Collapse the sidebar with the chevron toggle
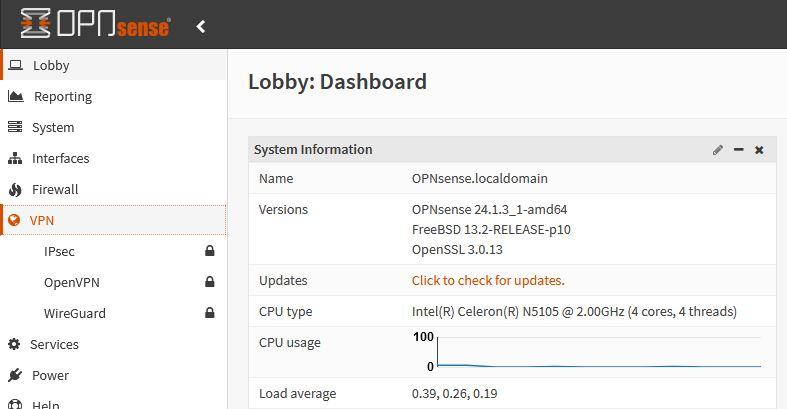 [201, 26]
